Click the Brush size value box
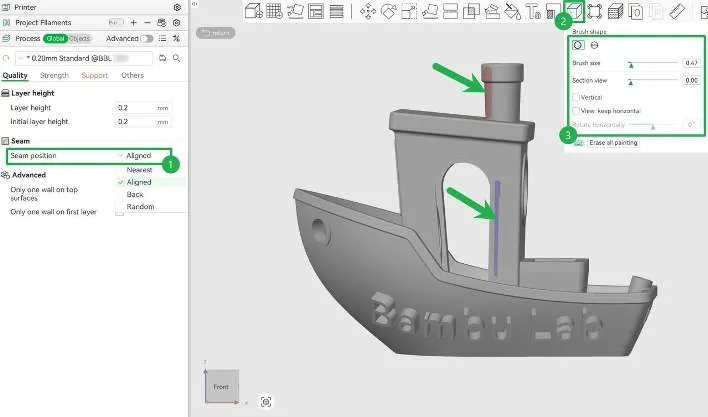 pos(691,63)
